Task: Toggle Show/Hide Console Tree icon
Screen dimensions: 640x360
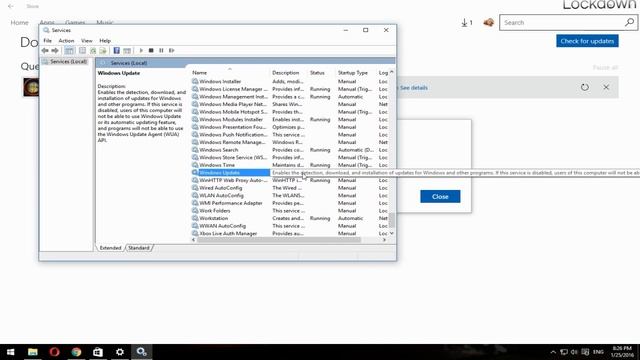Action: click(69, 51)
